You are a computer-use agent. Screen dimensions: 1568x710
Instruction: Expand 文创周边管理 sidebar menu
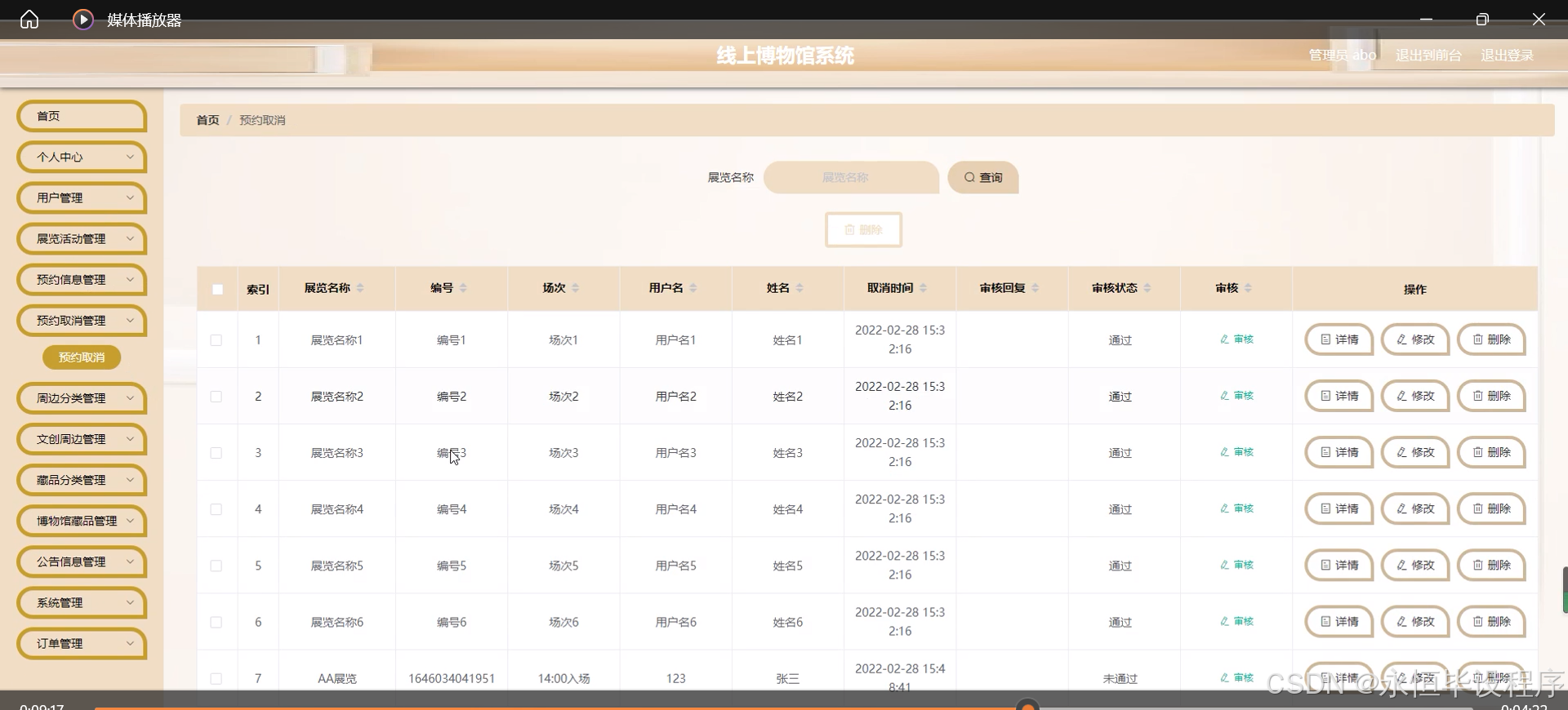[82, 439]
